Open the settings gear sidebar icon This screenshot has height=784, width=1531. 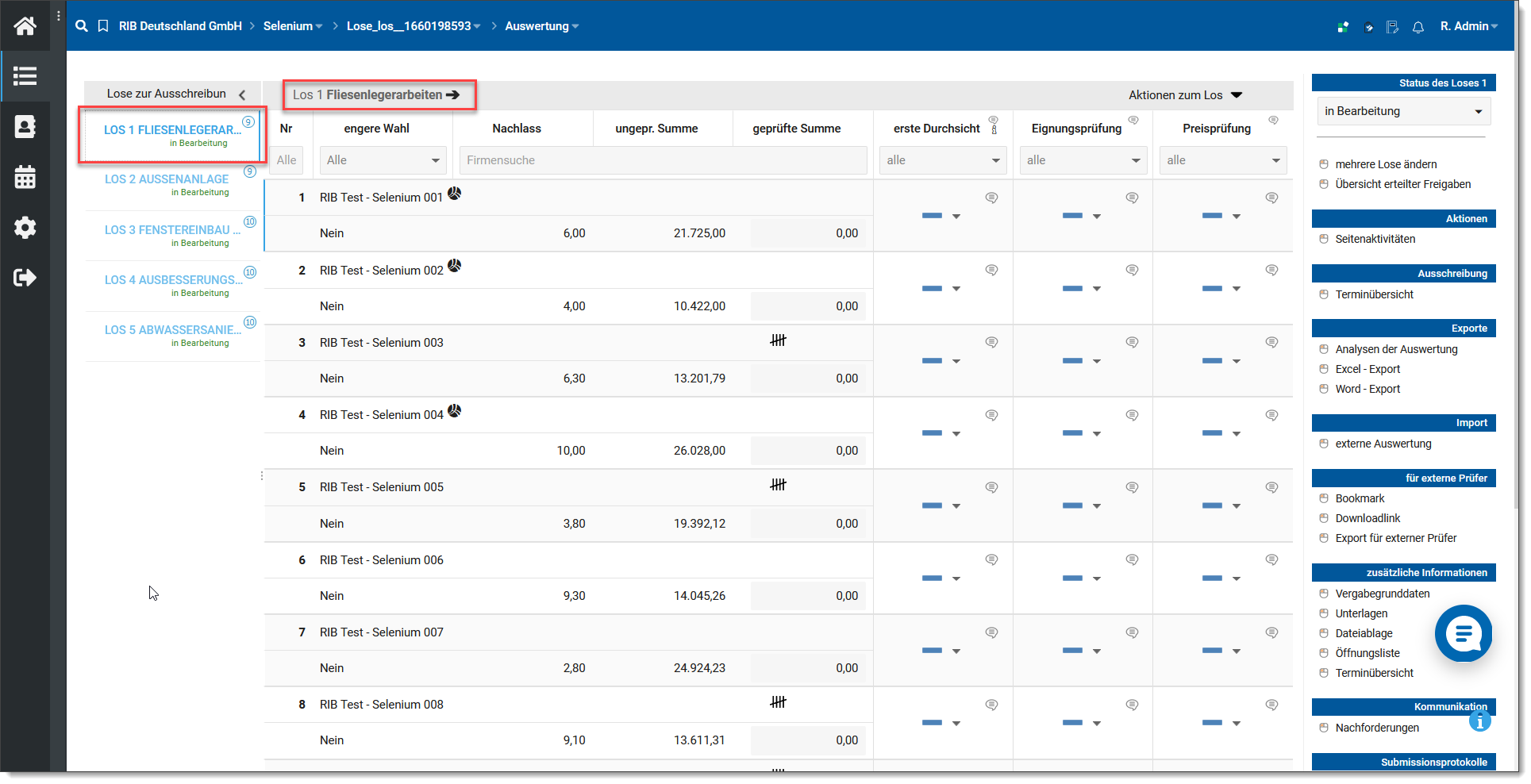[x=25, y=228]
